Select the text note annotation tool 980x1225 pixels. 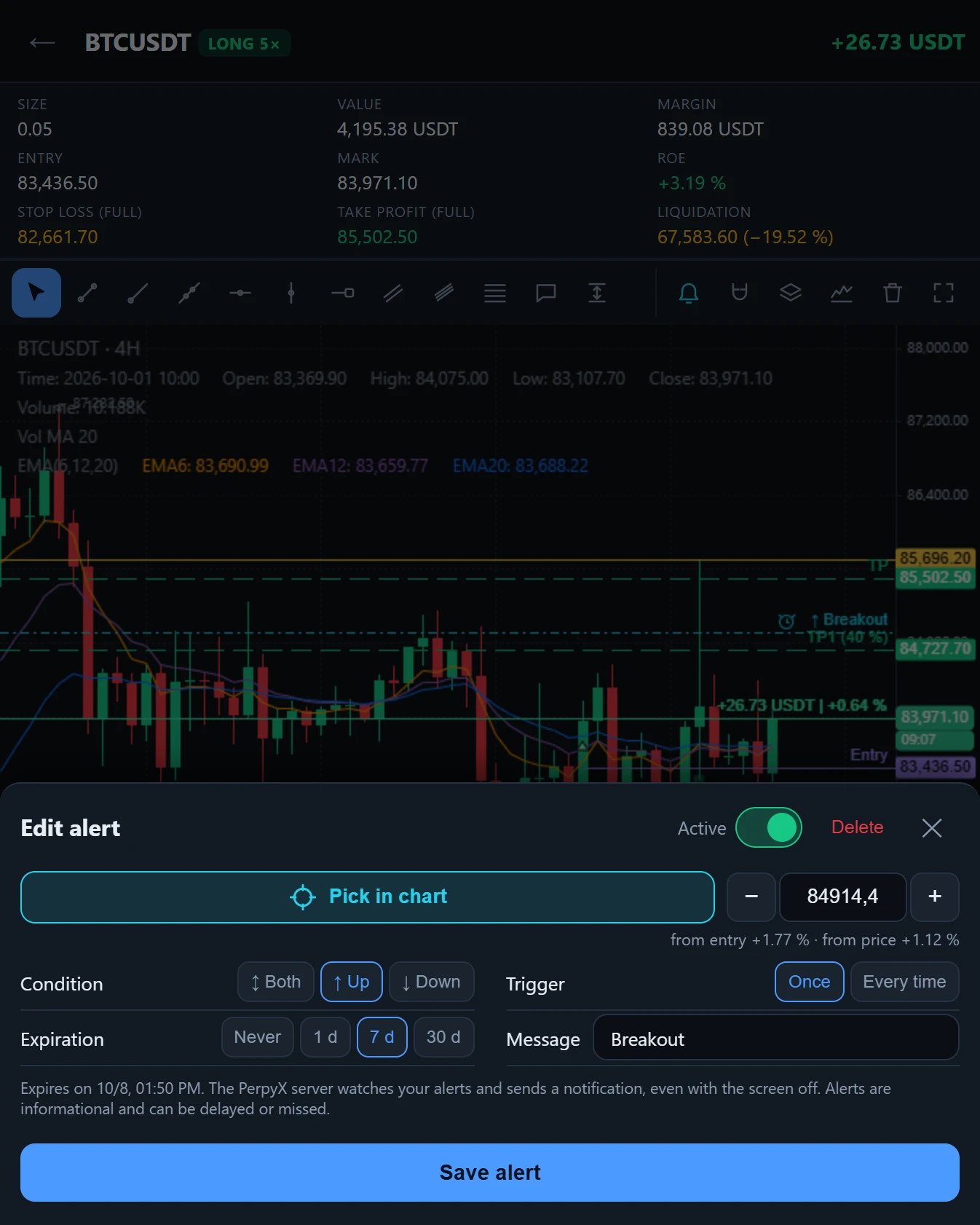[546, 293]
